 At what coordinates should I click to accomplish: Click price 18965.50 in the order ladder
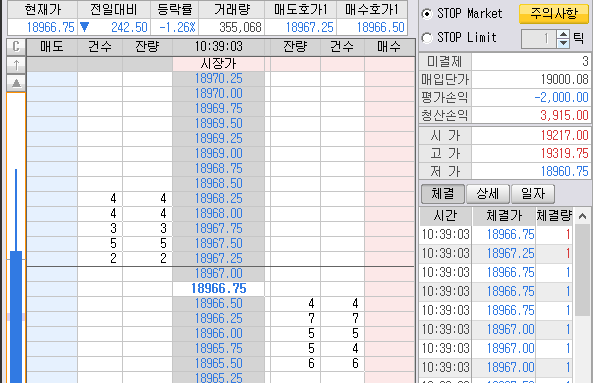218,363
